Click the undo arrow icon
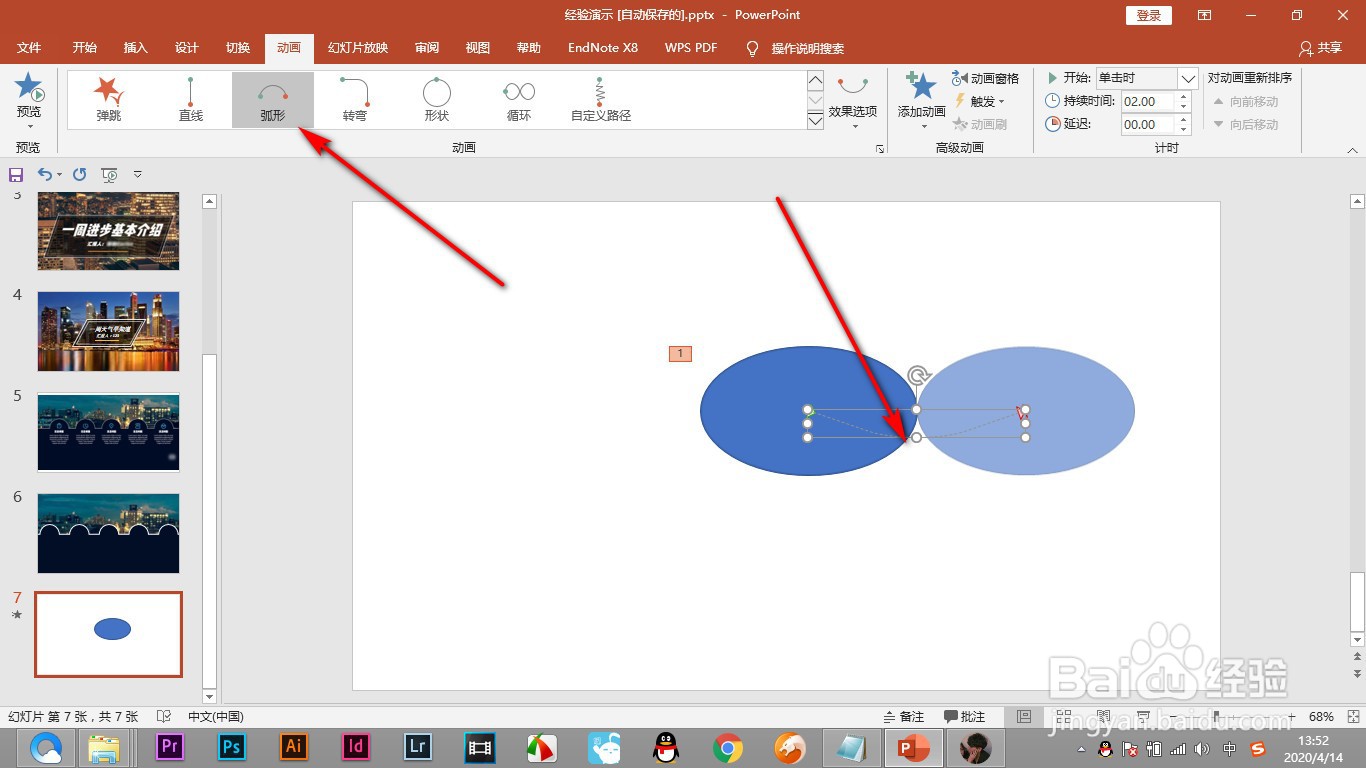This screenshot has height=768, width=1366. (x=44, y=174)
